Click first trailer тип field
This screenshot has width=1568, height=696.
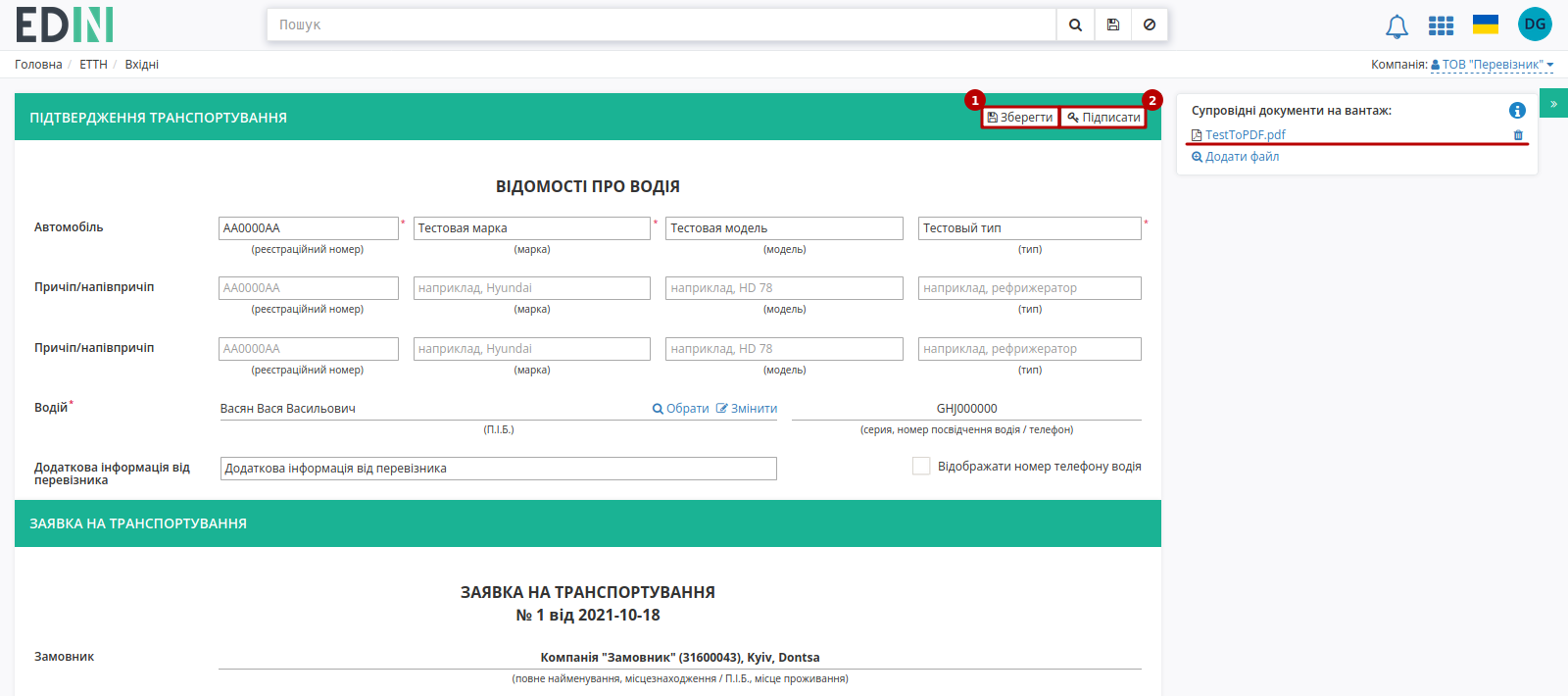(1030, 288)
